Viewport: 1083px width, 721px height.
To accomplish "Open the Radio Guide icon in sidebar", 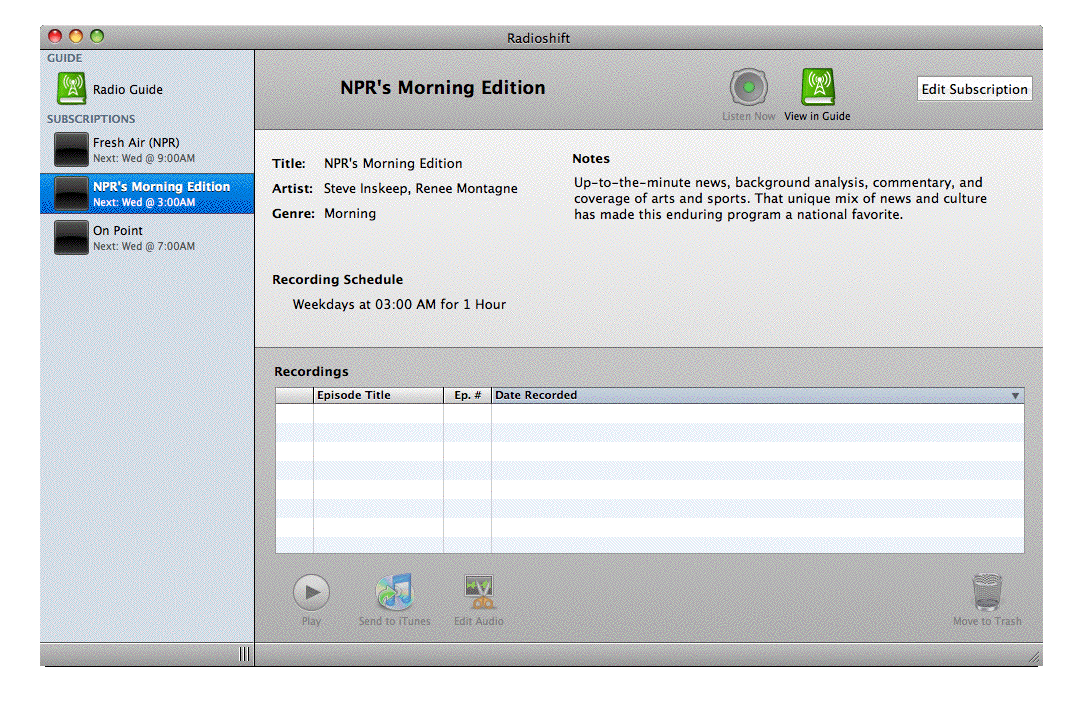I will [71, 89].
